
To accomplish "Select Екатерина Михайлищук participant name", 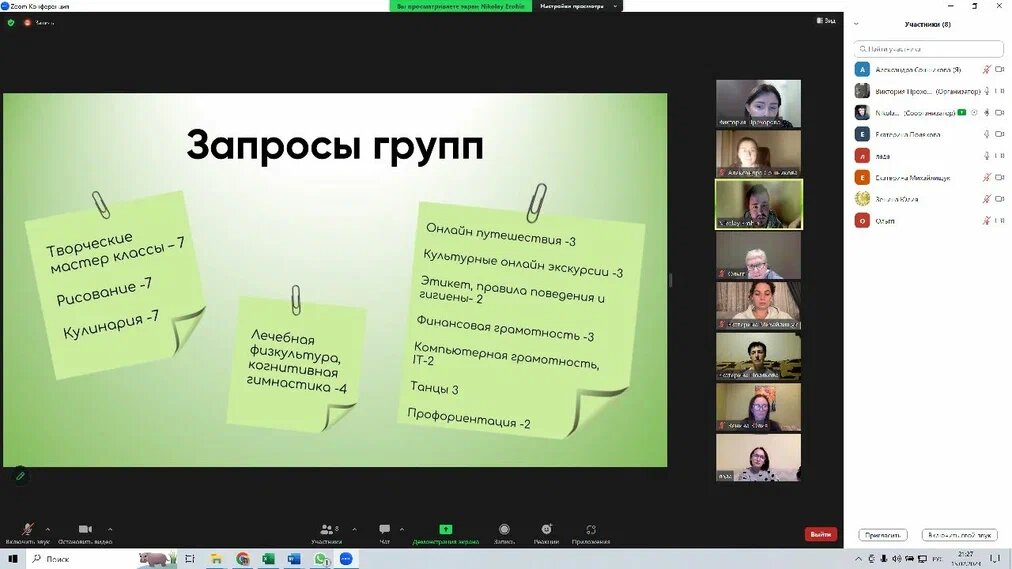I will click(x=913, y=177).
